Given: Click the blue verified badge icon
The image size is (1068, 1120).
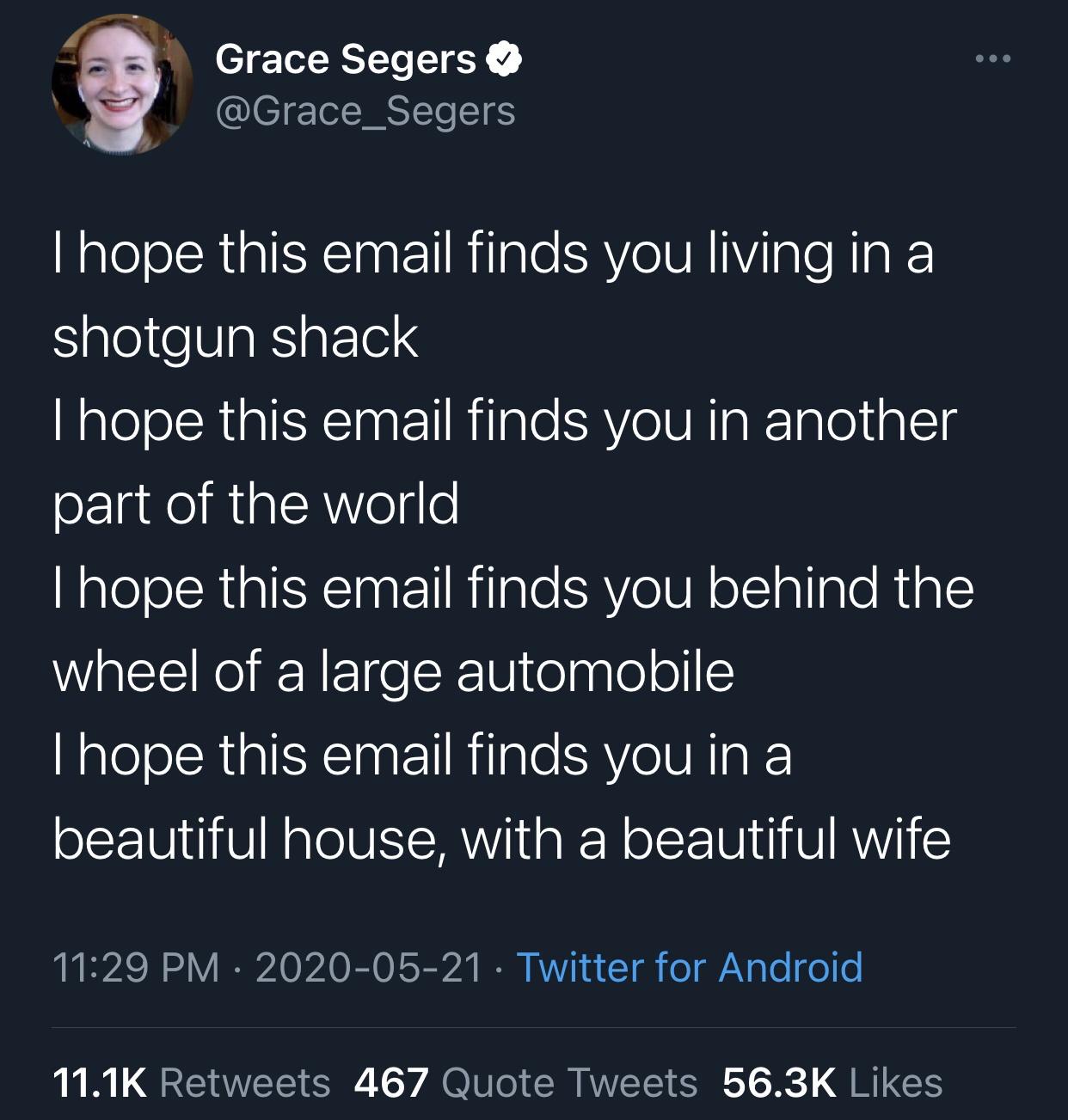Looking at the screenshot, I should coord(505,59).
